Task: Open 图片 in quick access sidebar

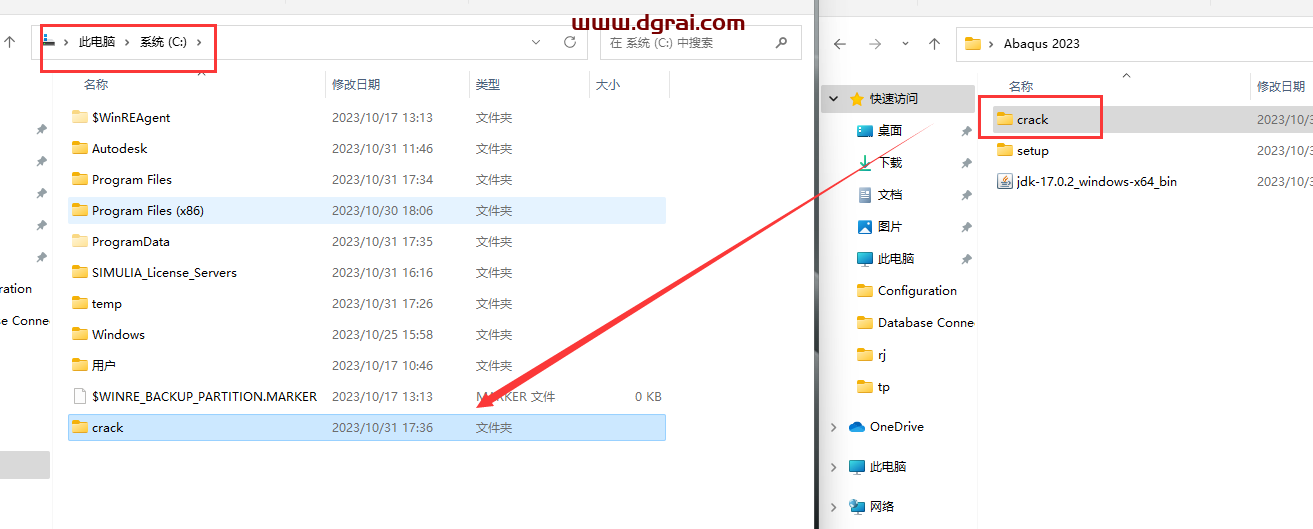Action: [890, 226]
